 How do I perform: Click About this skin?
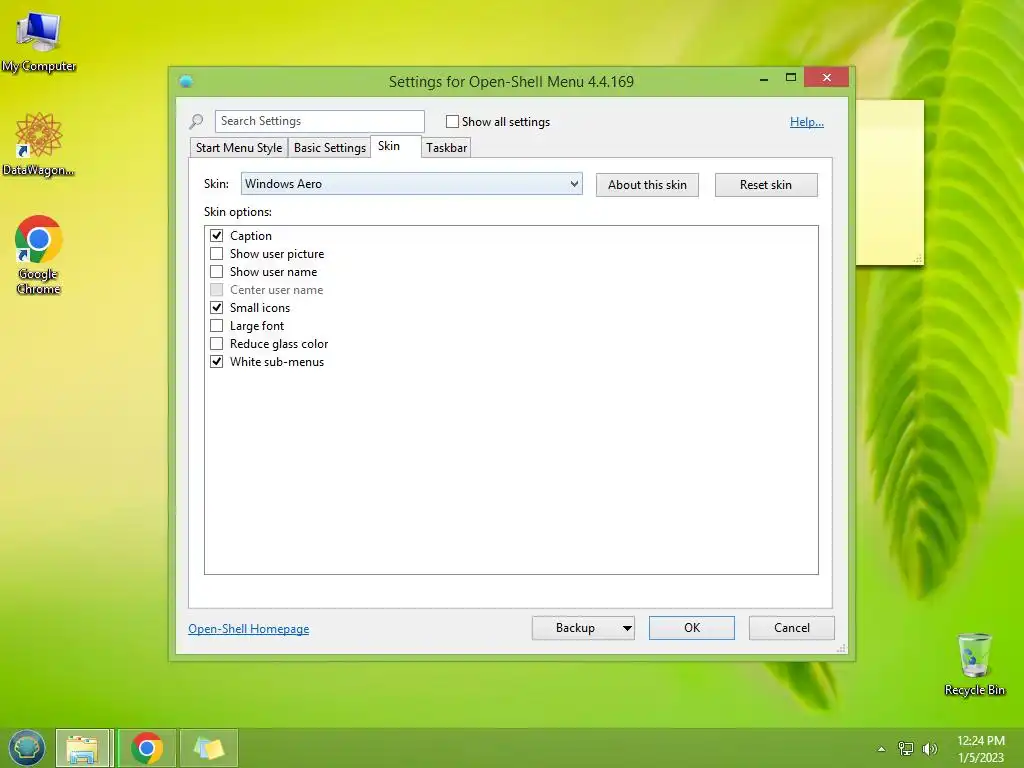(647, 185)
